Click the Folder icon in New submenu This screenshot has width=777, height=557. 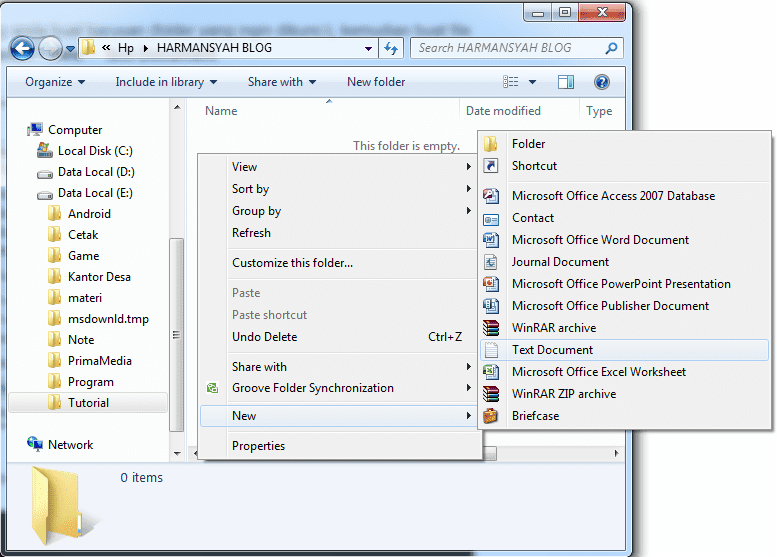pos(491,144)
